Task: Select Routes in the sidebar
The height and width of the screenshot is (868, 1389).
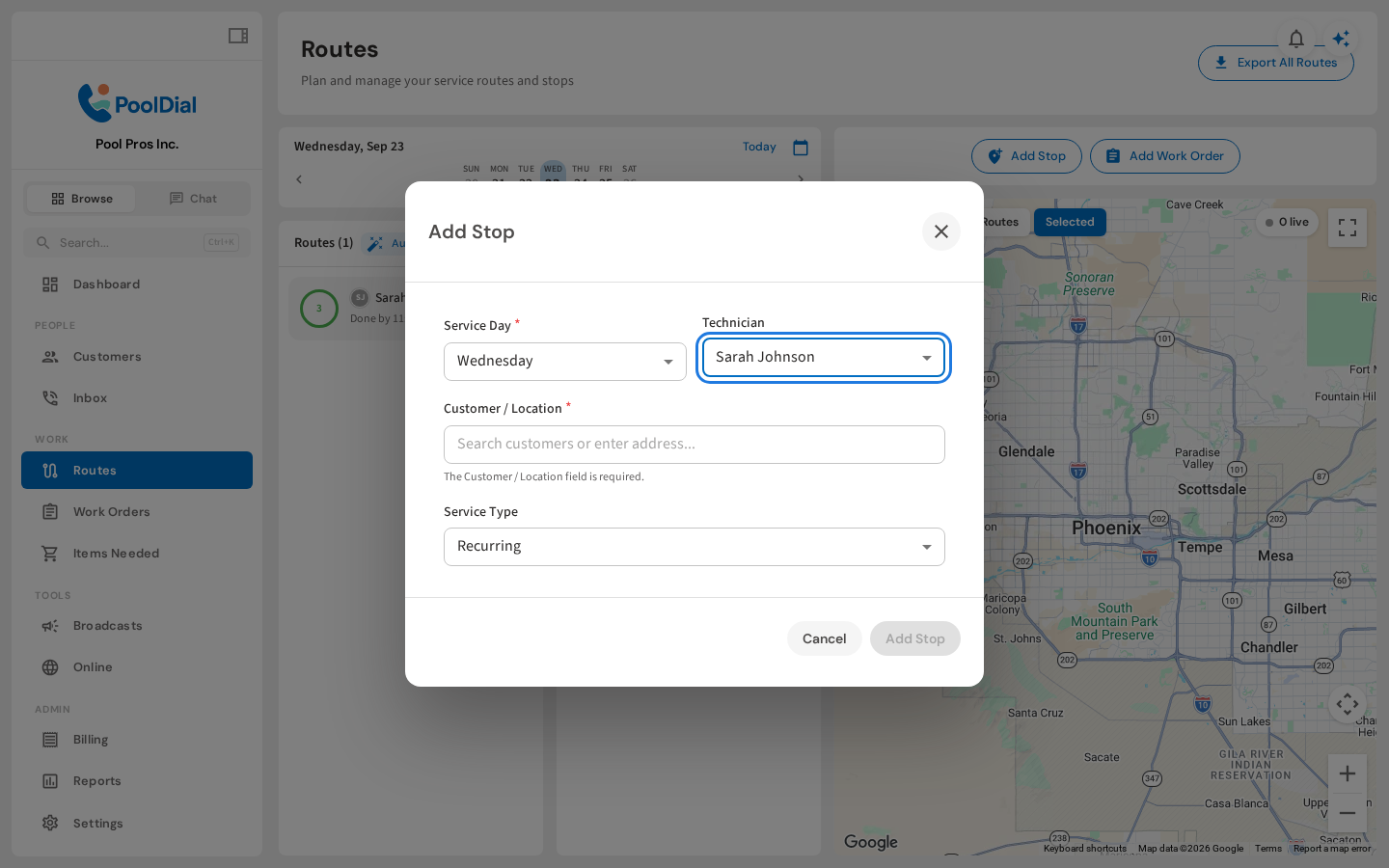Action: pyautogui.click(x=137, y=471)
